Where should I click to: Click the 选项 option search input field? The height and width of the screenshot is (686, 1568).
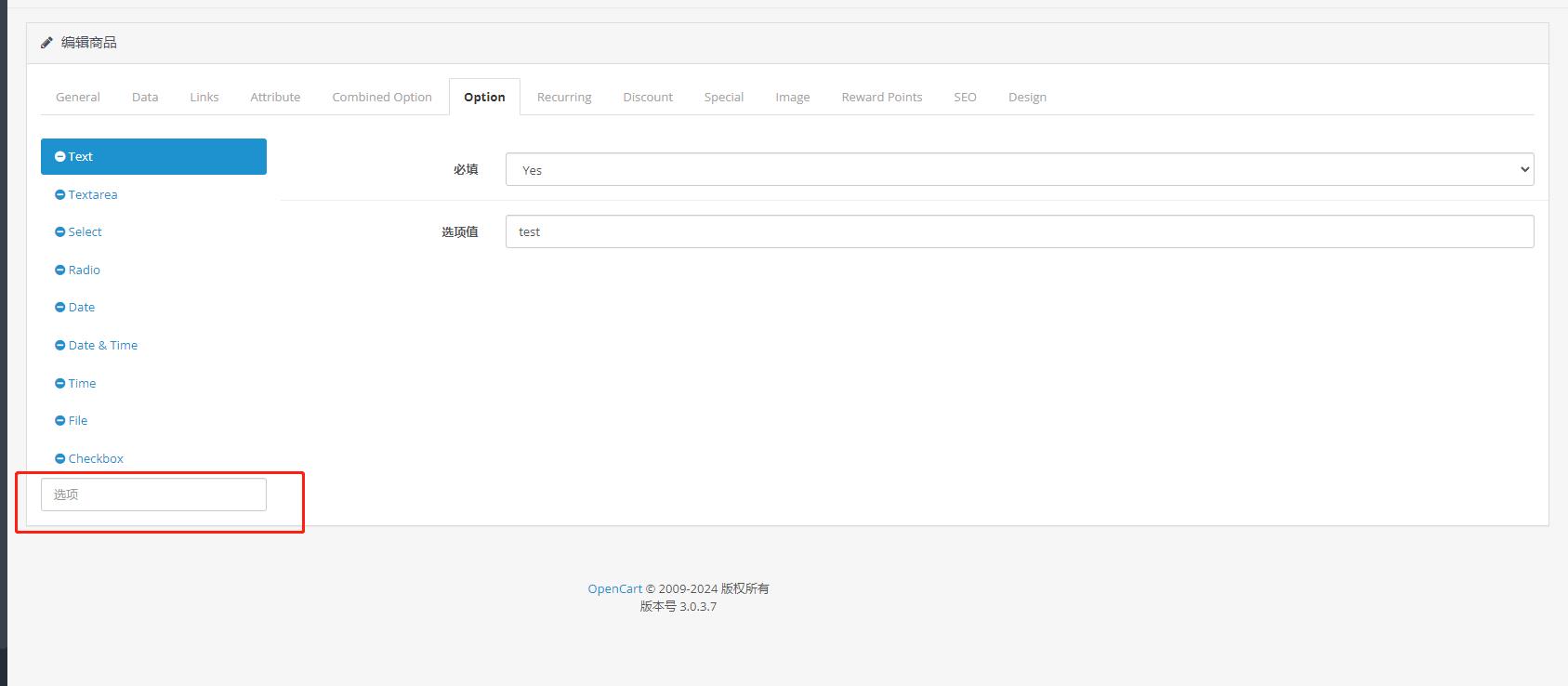click(153, 495)
